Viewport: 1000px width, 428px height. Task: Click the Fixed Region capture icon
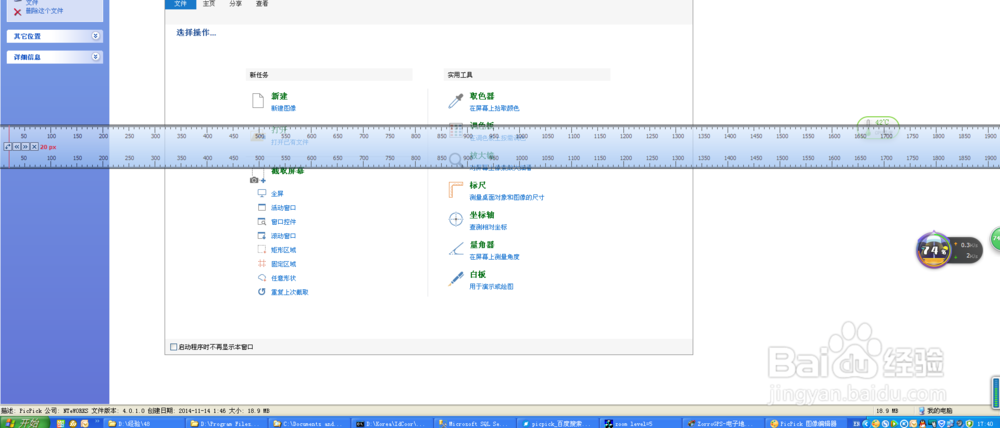pos(261,263)
